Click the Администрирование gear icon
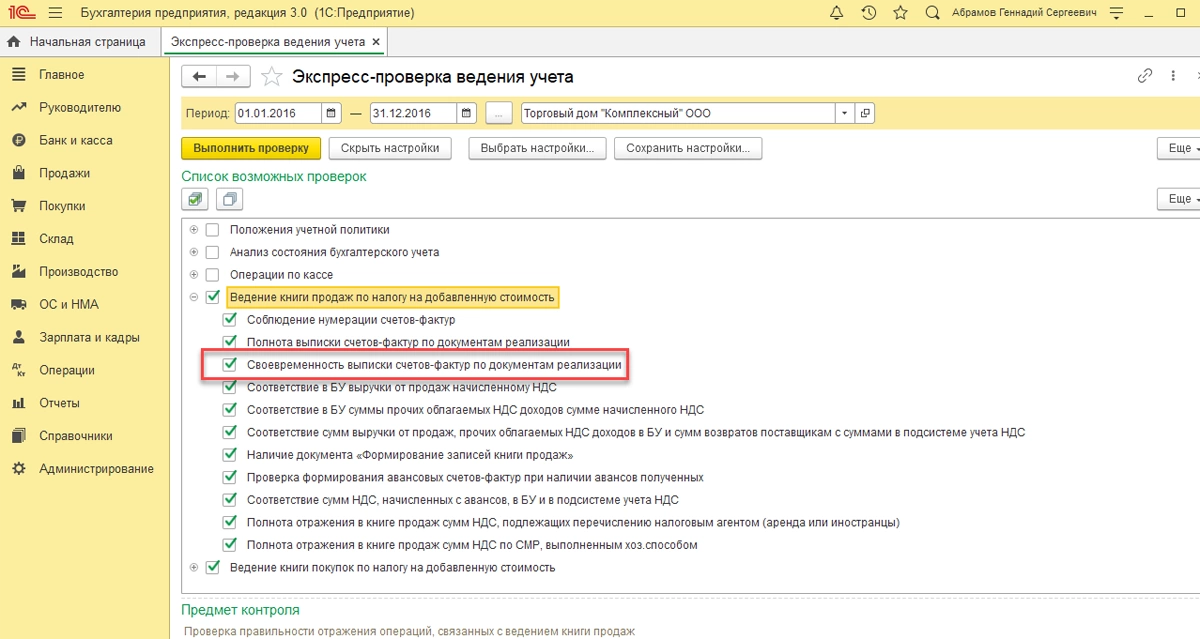This screenshot has width=1200, height=639. click(x=18, y=469)
